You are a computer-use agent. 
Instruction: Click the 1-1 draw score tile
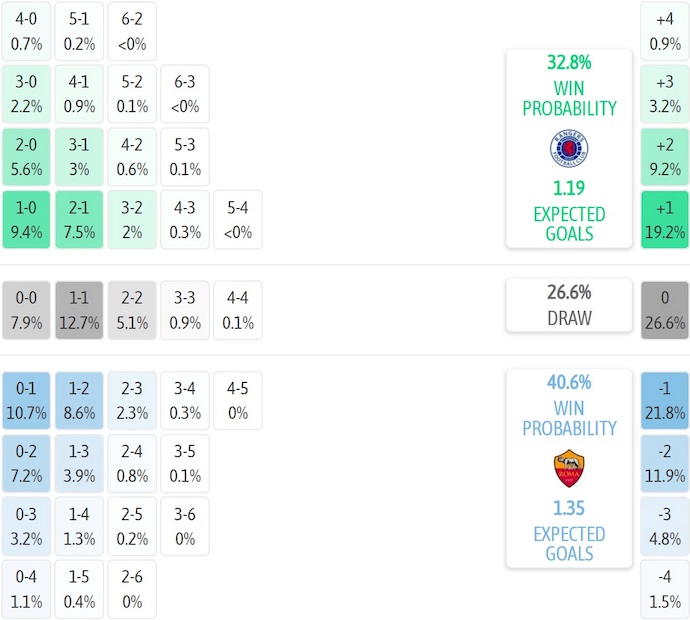coord(79,310)
